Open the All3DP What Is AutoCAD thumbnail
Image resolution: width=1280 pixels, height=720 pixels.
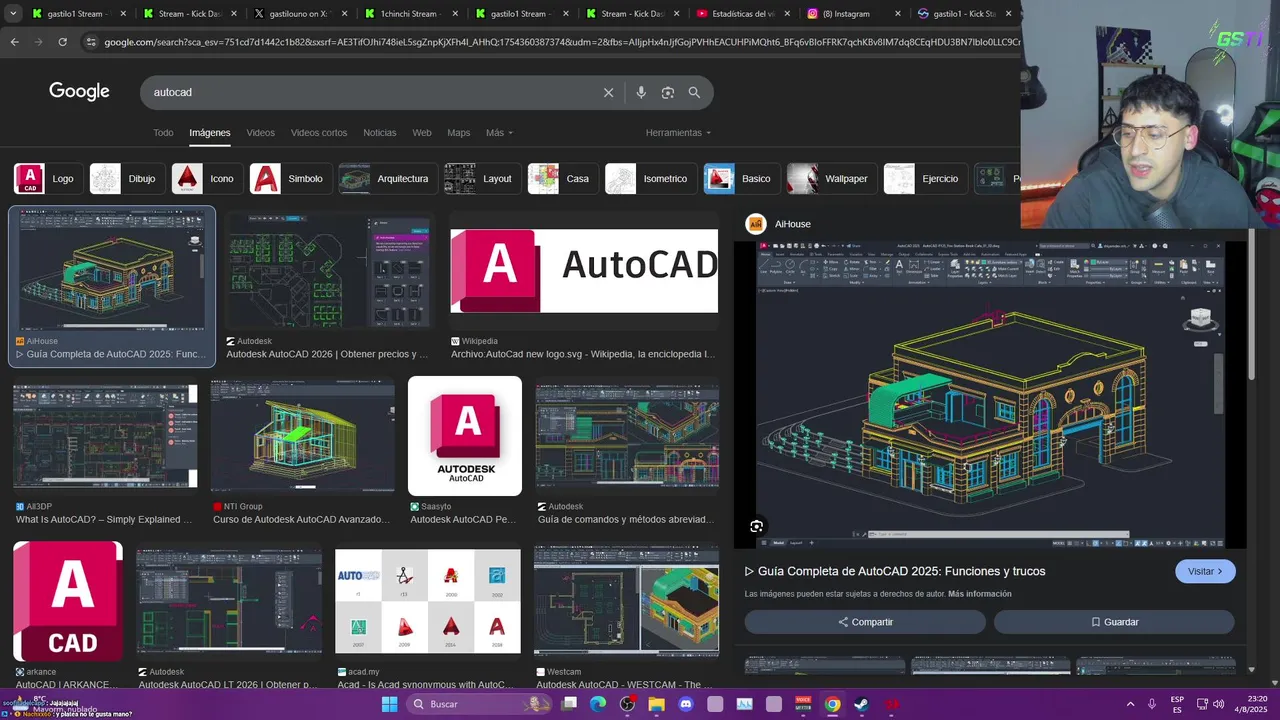pos(105,436)
